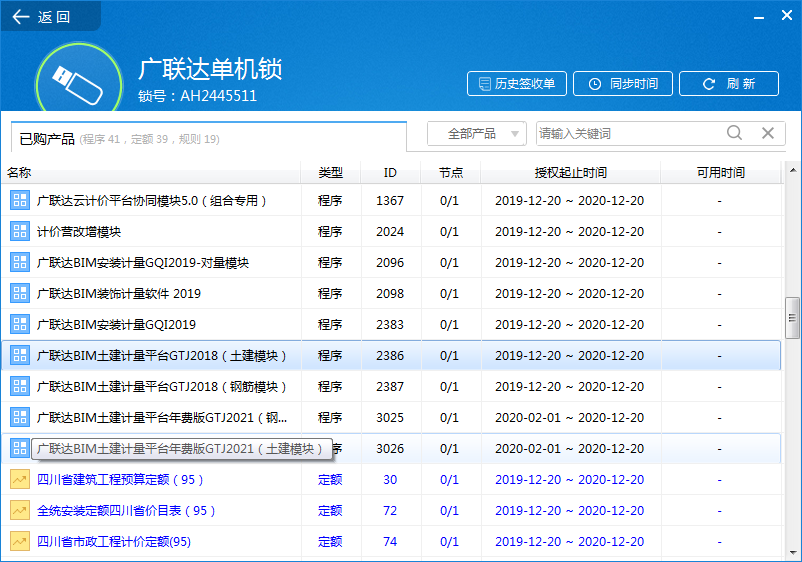Sort by the 类型 column header
The image size is (802, 562).
(x=330, y=173)
